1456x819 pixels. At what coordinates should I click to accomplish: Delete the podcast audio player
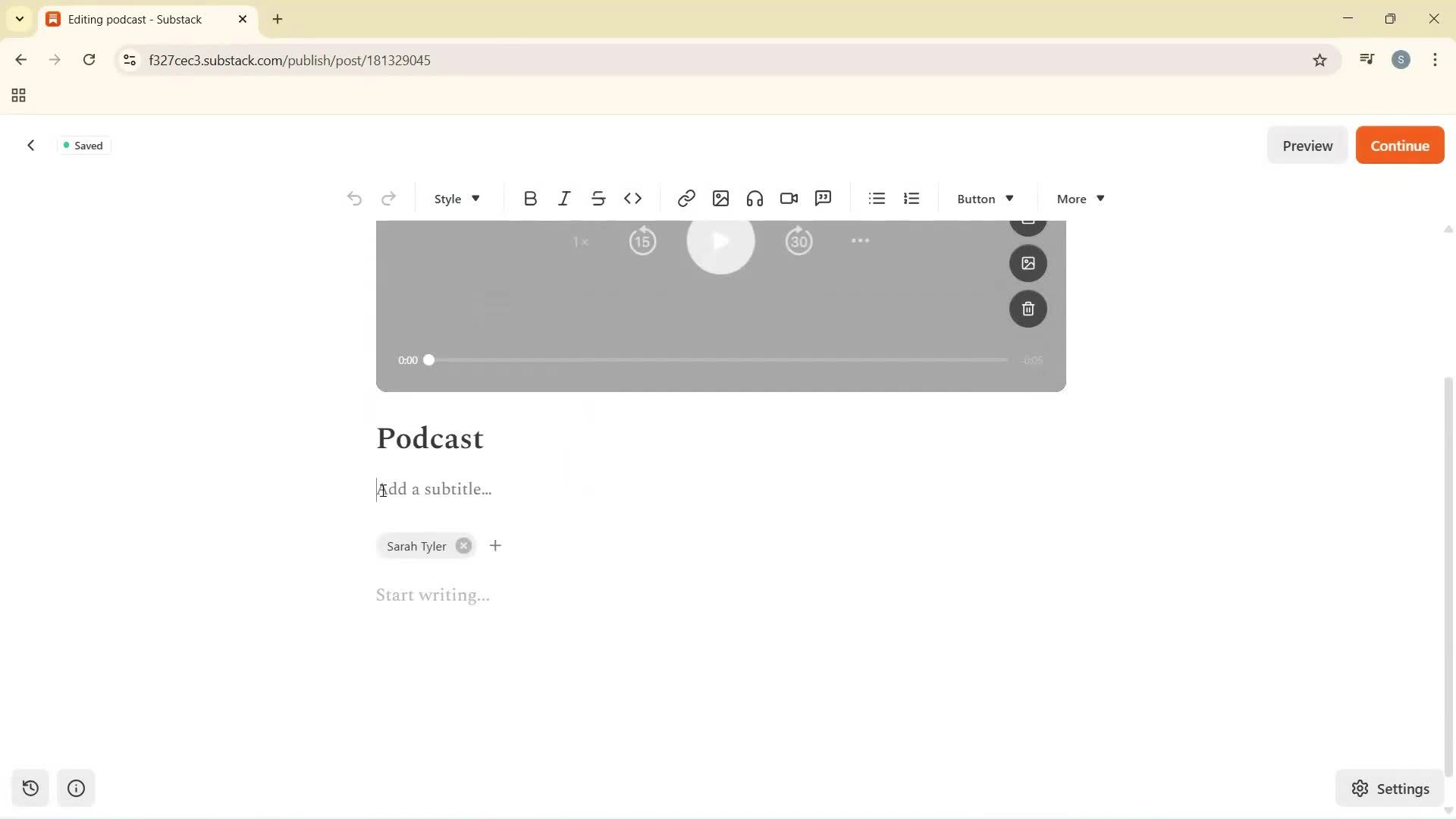click(x=1028, y=309)
